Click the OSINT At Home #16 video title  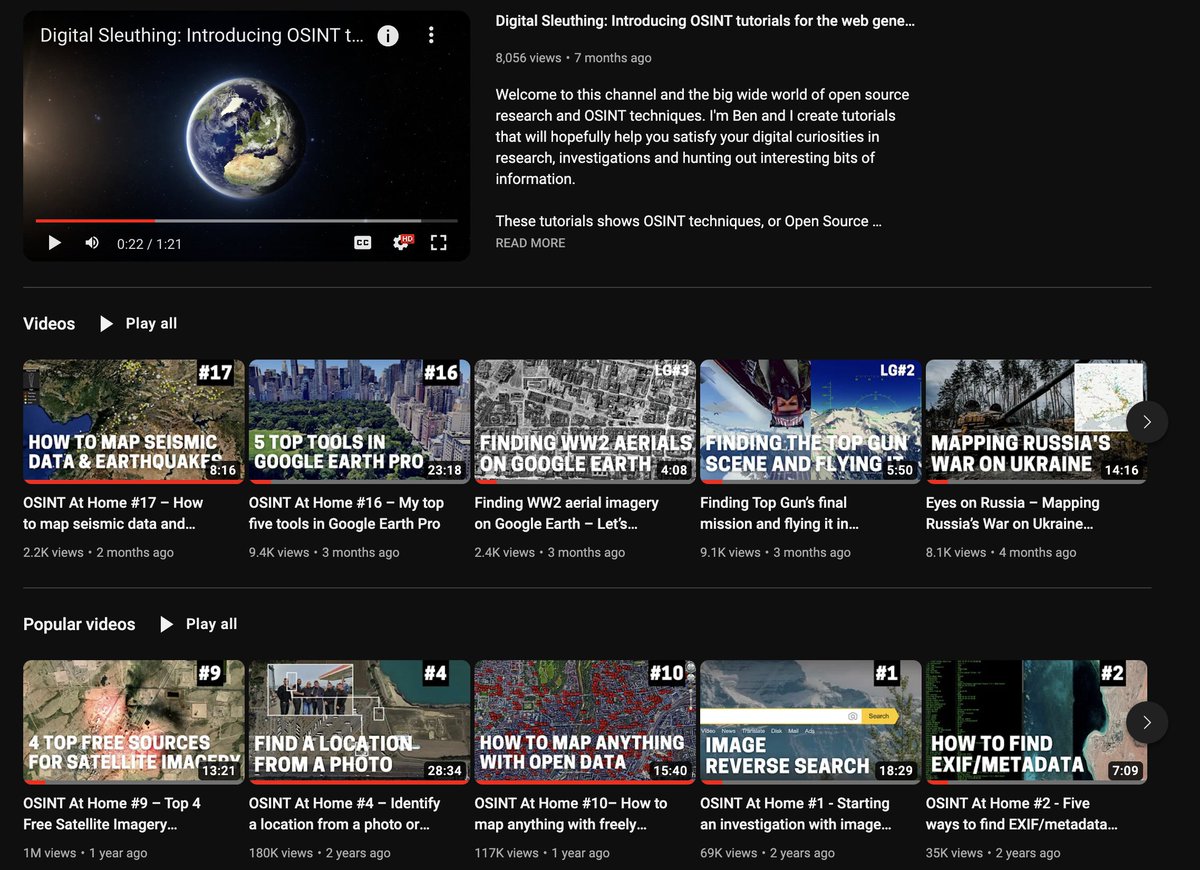coord(346,513)
